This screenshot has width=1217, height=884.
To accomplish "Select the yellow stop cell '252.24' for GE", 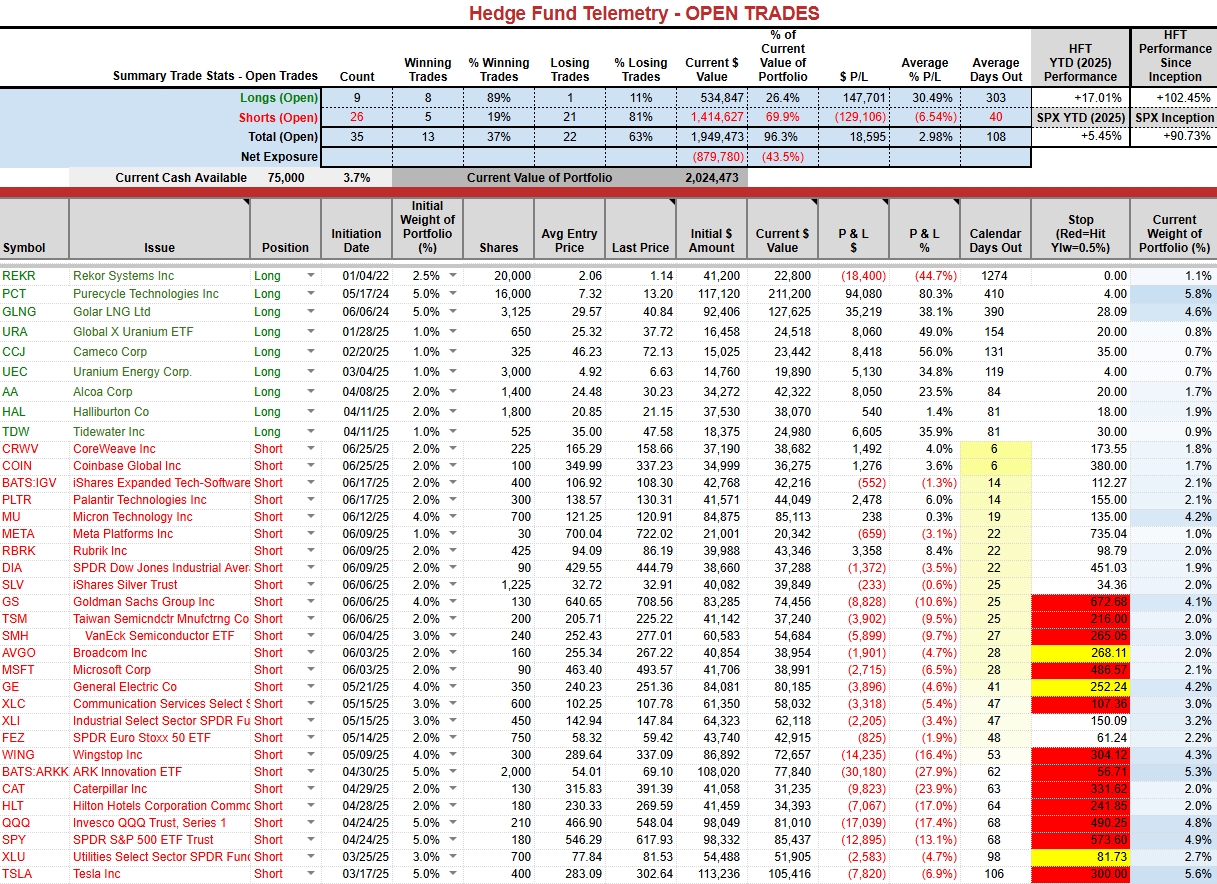I will pos(1080,687).
